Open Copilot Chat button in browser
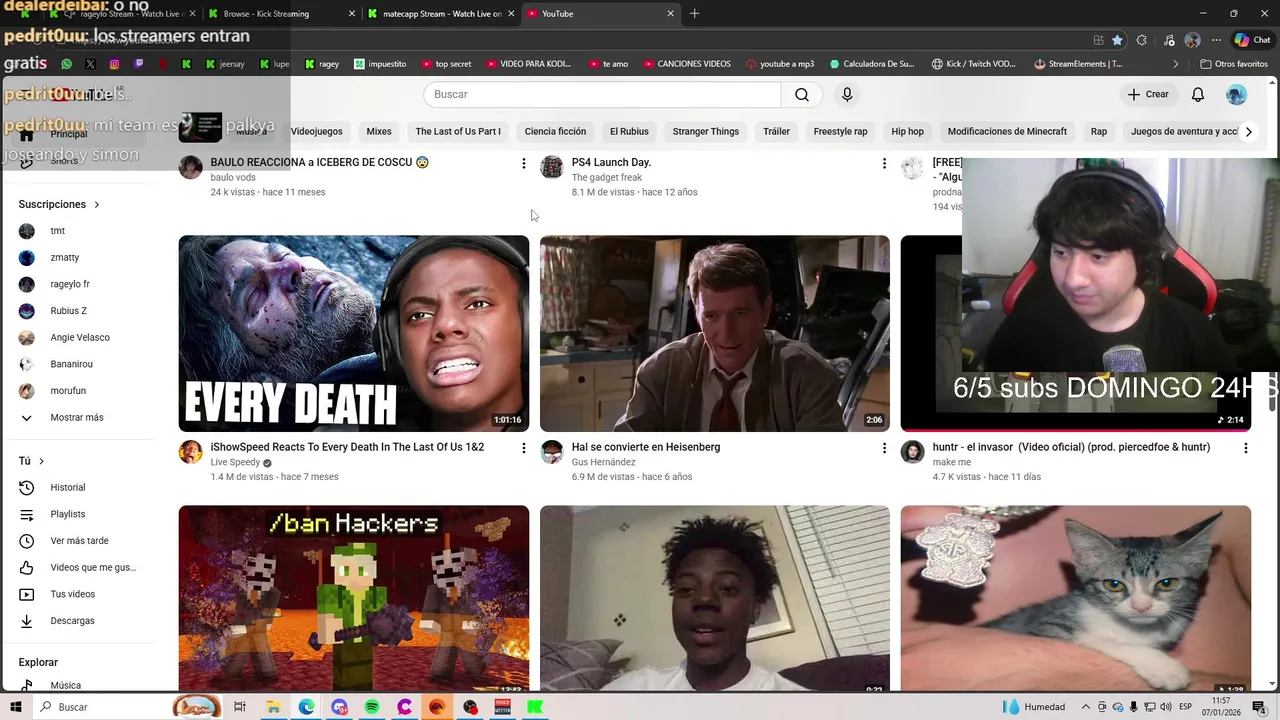The width and height of the screenshot is (1280, 720). pos(1252,40)
